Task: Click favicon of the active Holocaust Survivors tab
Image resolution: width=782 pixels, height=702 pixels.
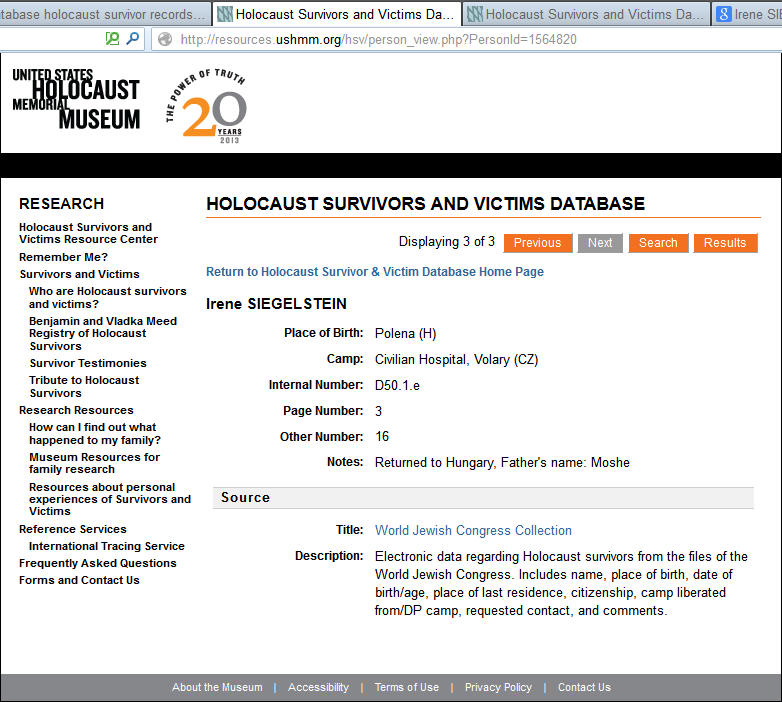Action: click(x=225, y=14)
